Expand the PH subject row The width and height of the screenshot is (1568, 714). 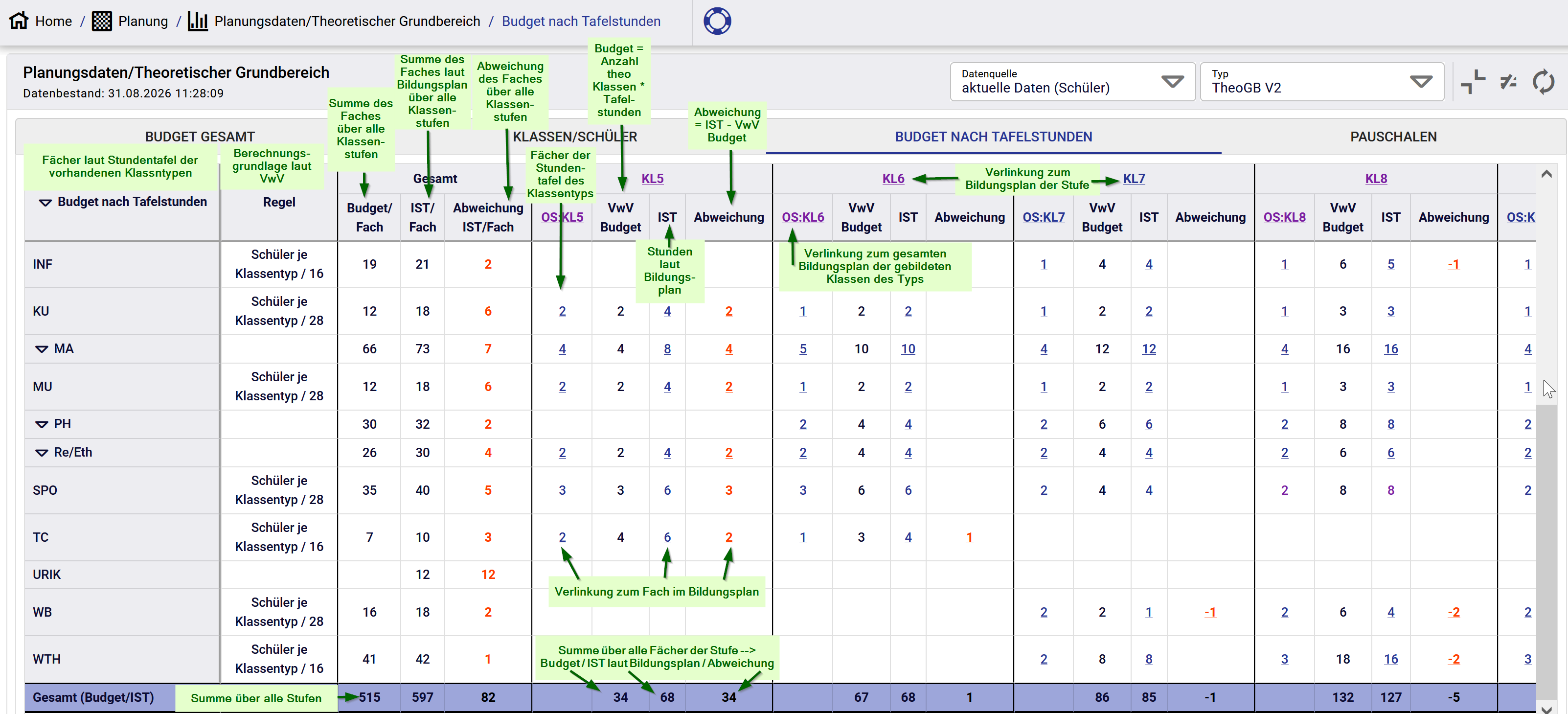[x=42, y=424]
